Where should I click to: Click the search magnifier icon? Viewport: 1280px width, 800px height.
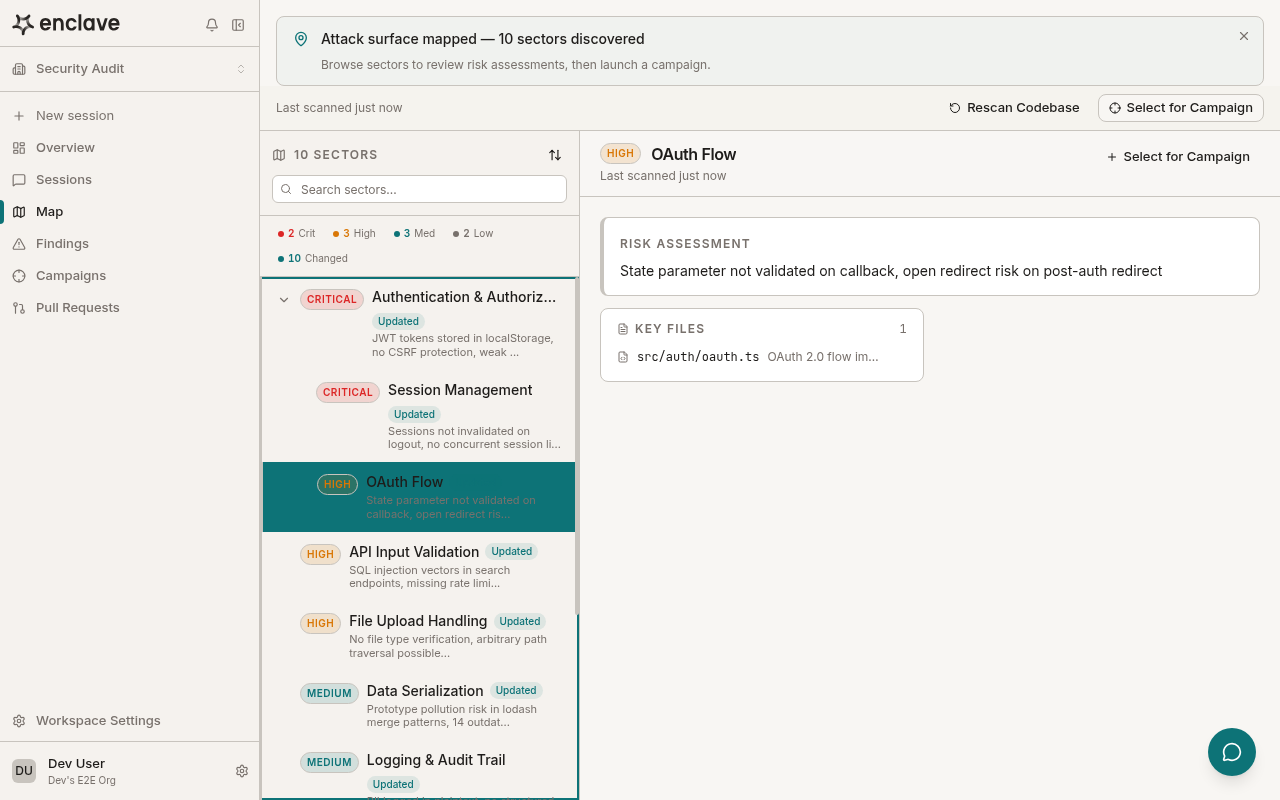tap(287, 189)
